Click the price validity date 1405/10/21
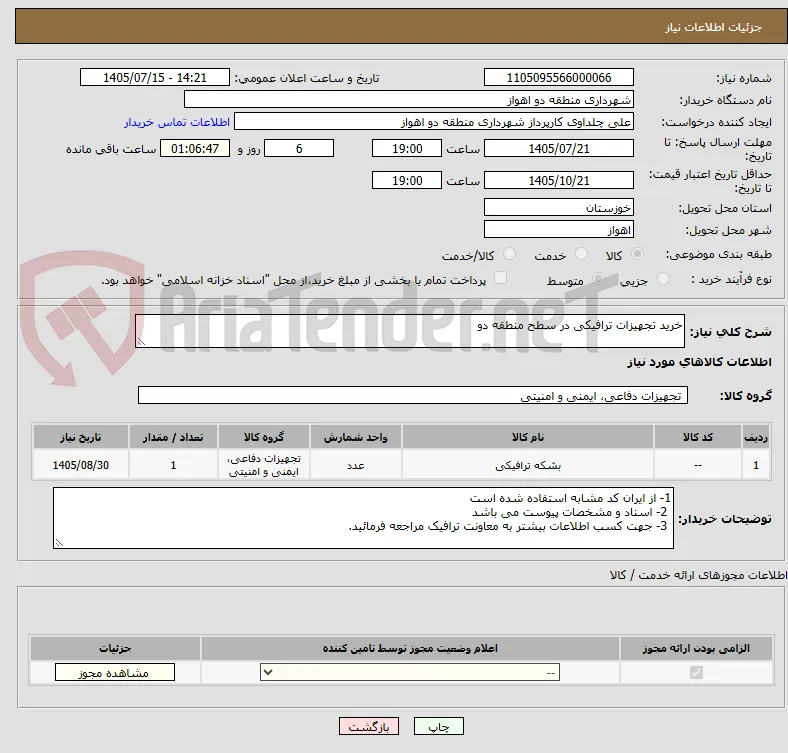The height and width of the screenshot is (753, 788). [558, 180]
